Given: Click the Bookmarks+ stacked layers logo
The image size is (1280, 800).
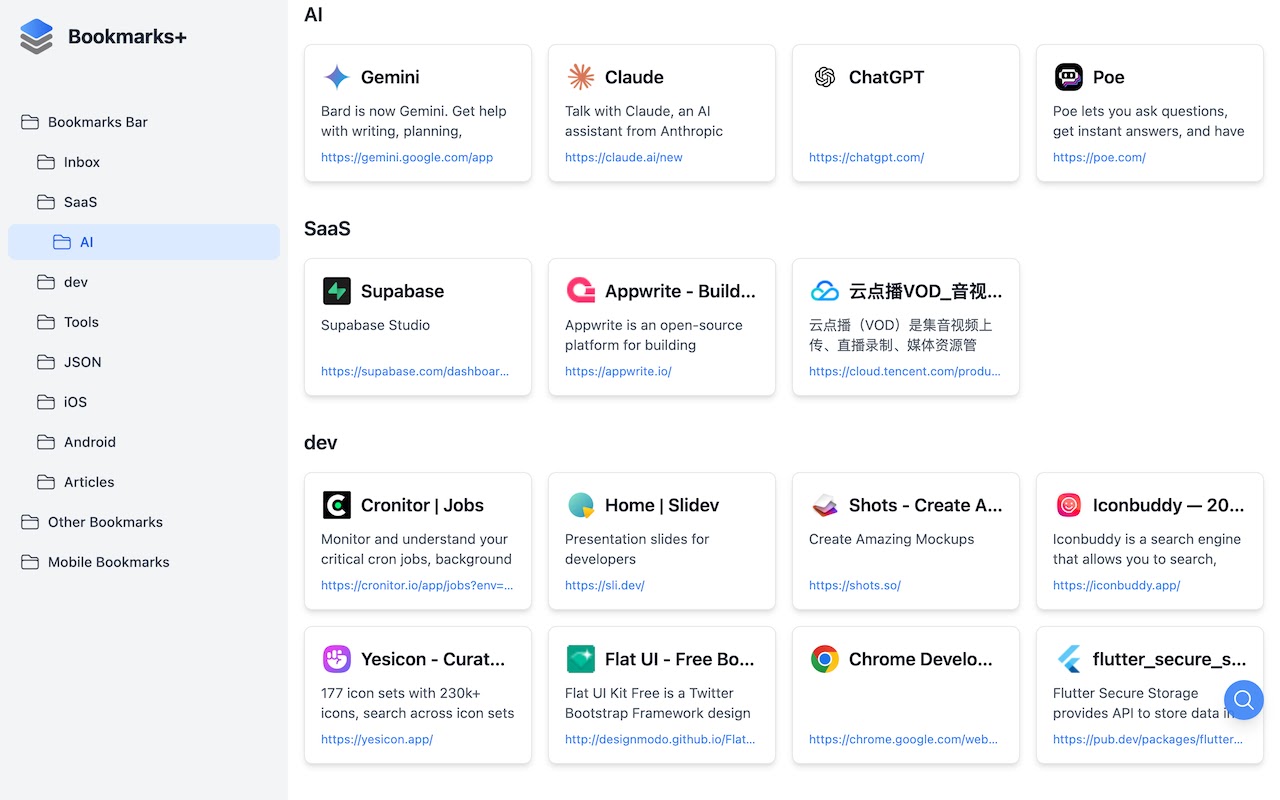Looking at the screenshot, I should [36, 37].
